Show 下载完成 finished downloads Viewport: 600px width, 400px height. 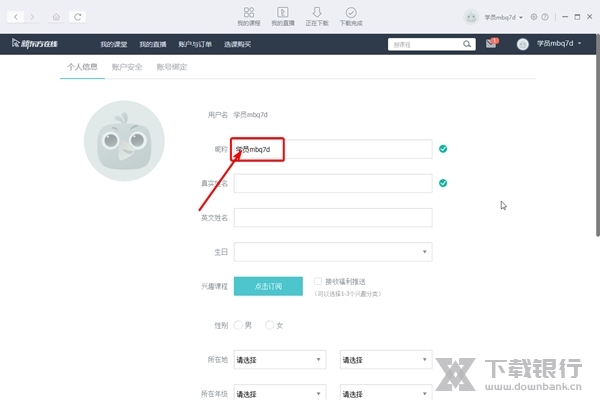pyautogui.click(x=351, y=16)
